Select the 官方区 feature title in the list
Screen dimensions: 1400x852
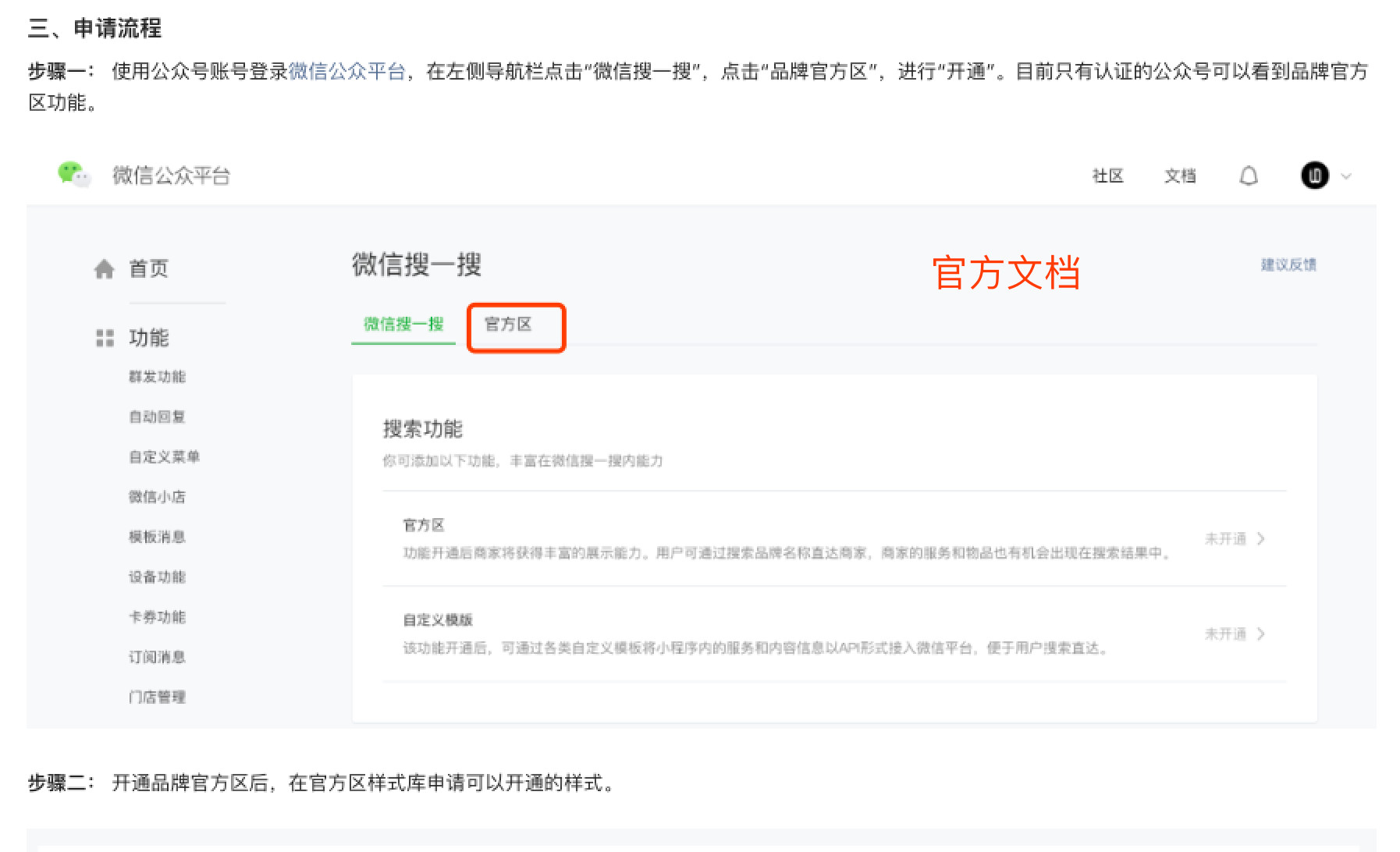[x=424, y=525]
